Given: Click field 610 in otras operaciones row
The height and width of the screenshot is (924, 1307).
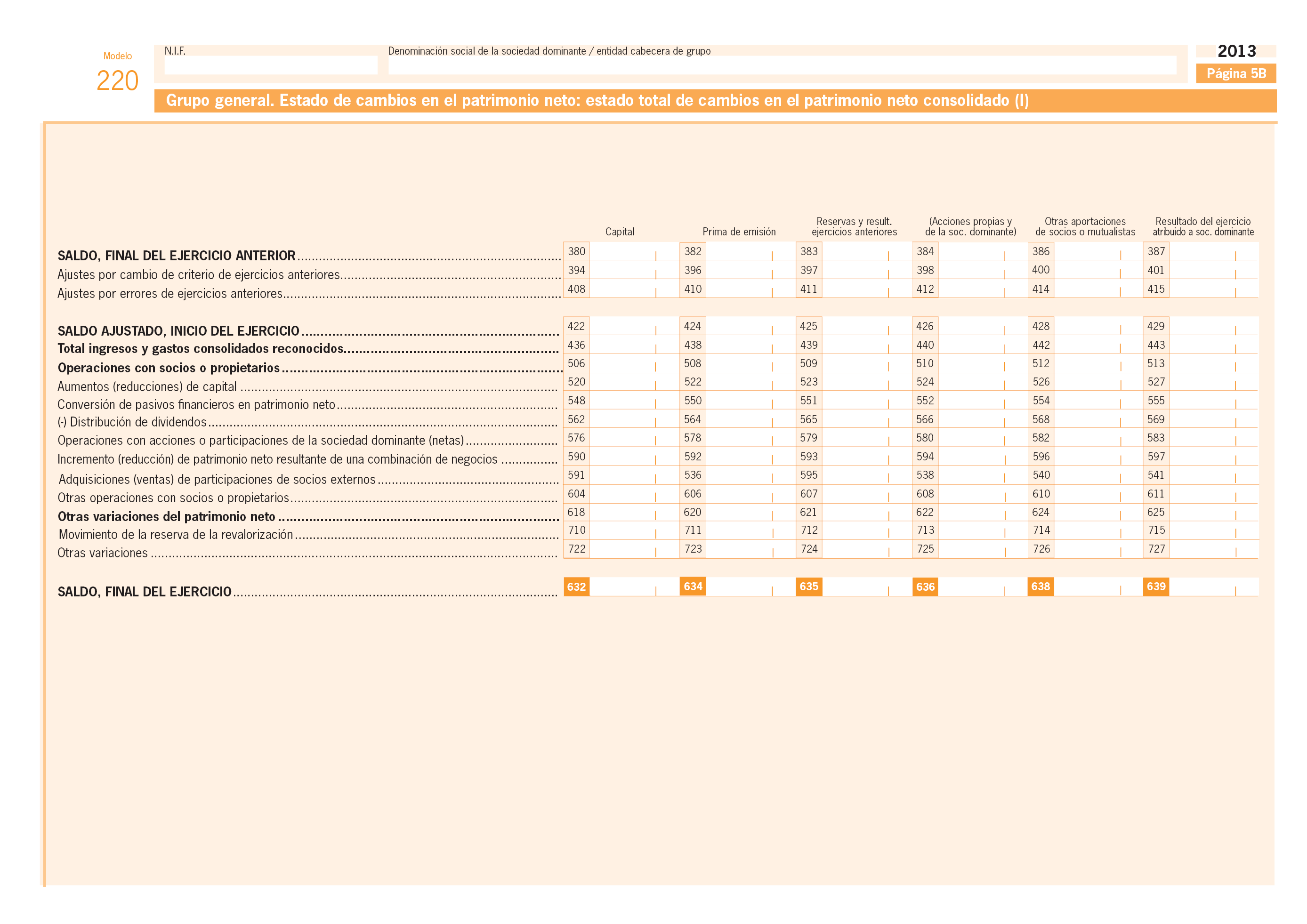Looking at the screenshot, I should click(x=1098, y=493).
